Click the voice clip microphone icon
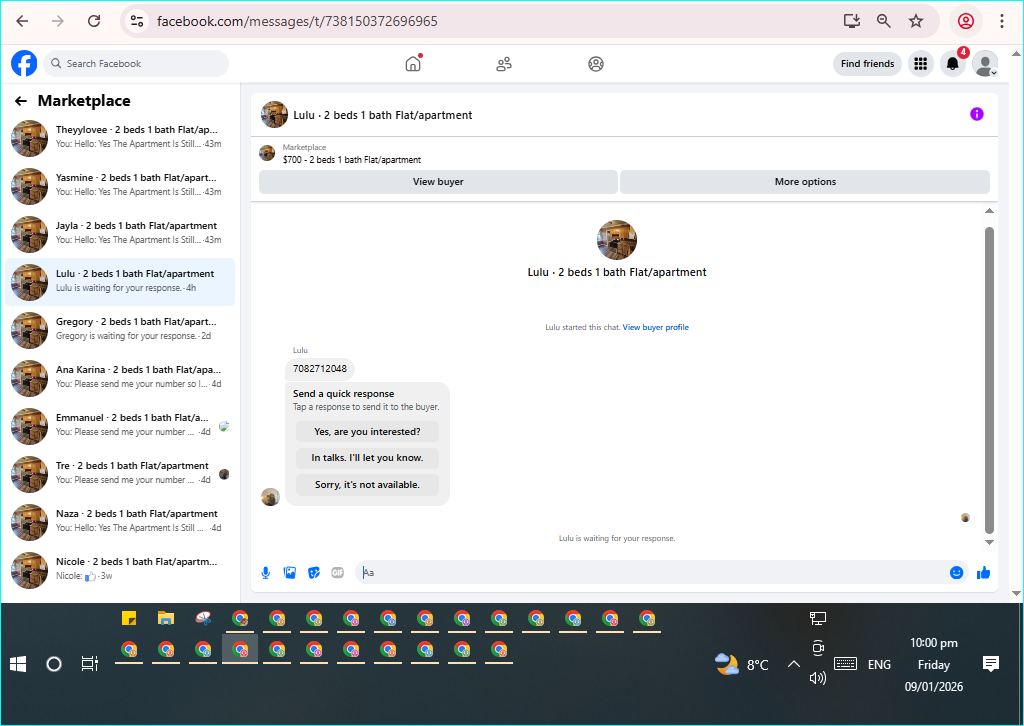Viewport: 1024px width, 726px height. 265,573
